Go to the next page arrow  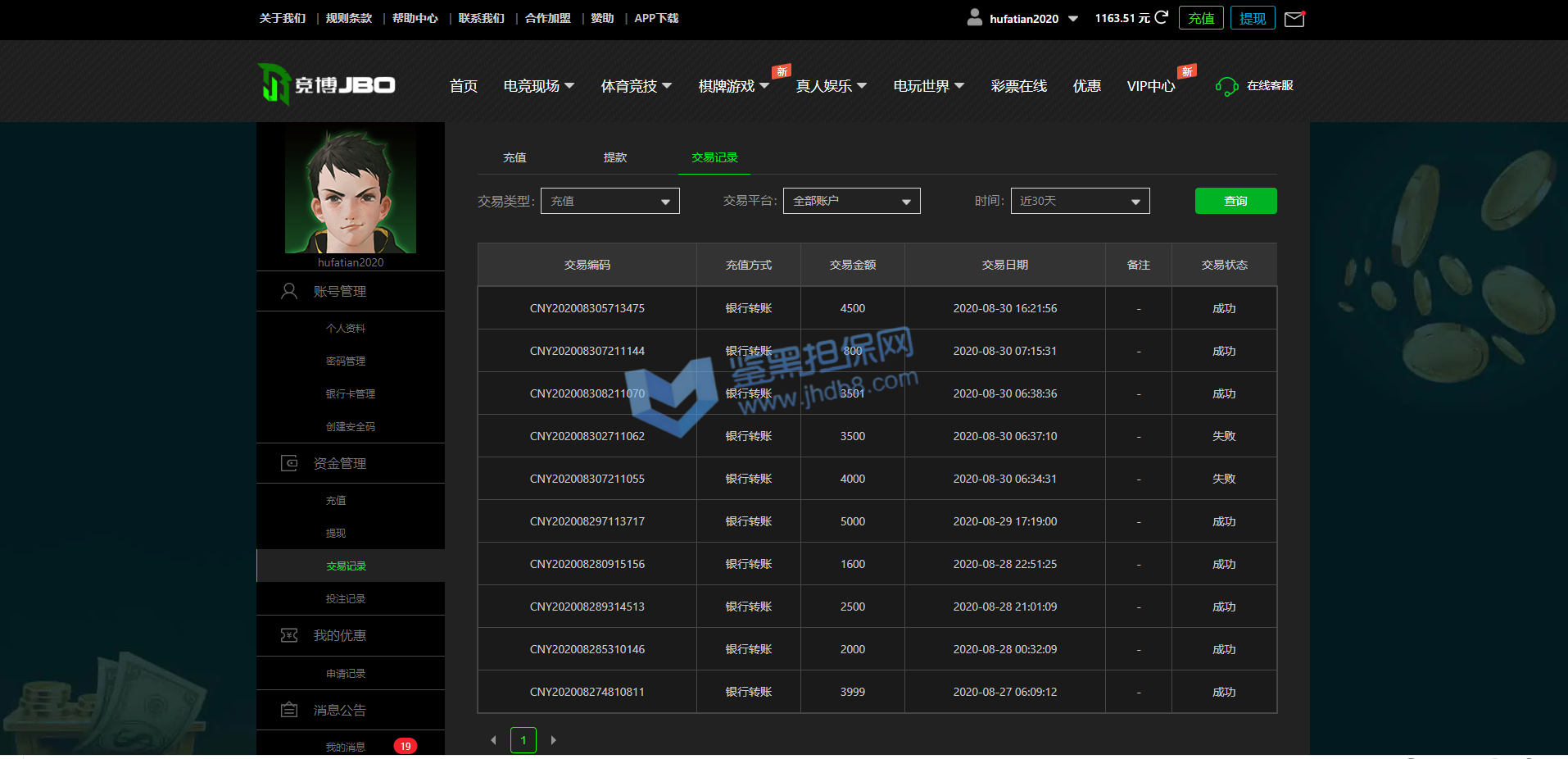[x=554, y=740]
